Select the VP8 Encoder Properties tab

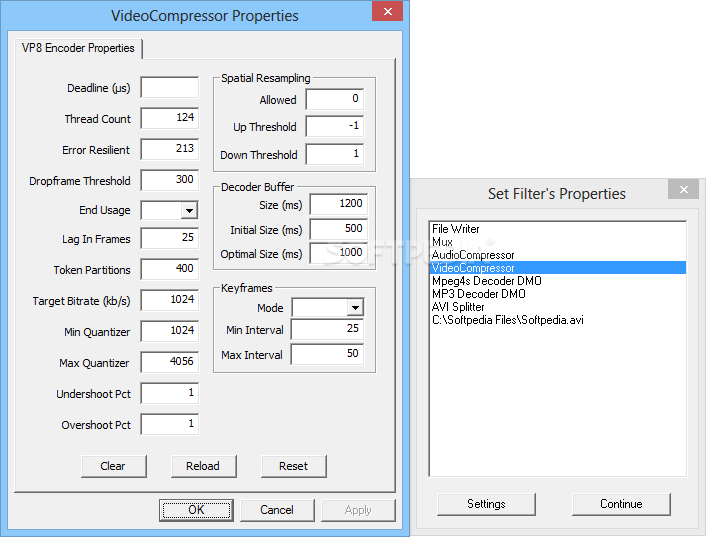coord(78,48)
